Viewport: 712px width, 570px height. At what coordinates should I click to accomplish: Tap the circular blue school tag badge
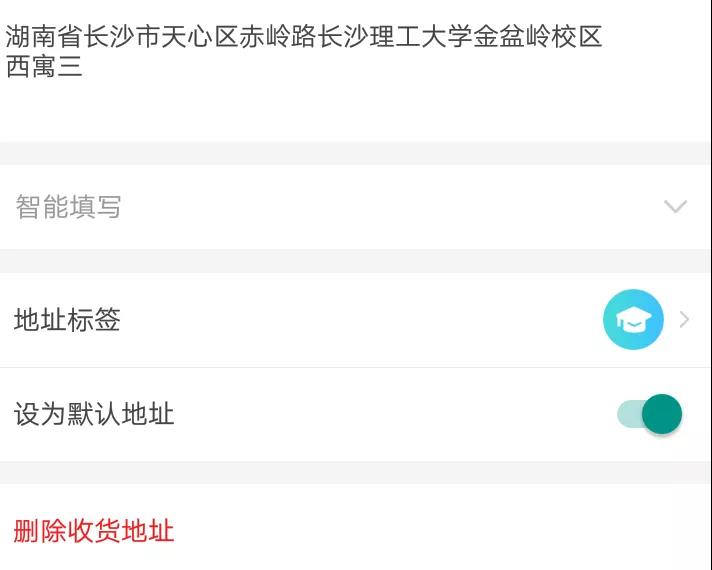(633, 320)
